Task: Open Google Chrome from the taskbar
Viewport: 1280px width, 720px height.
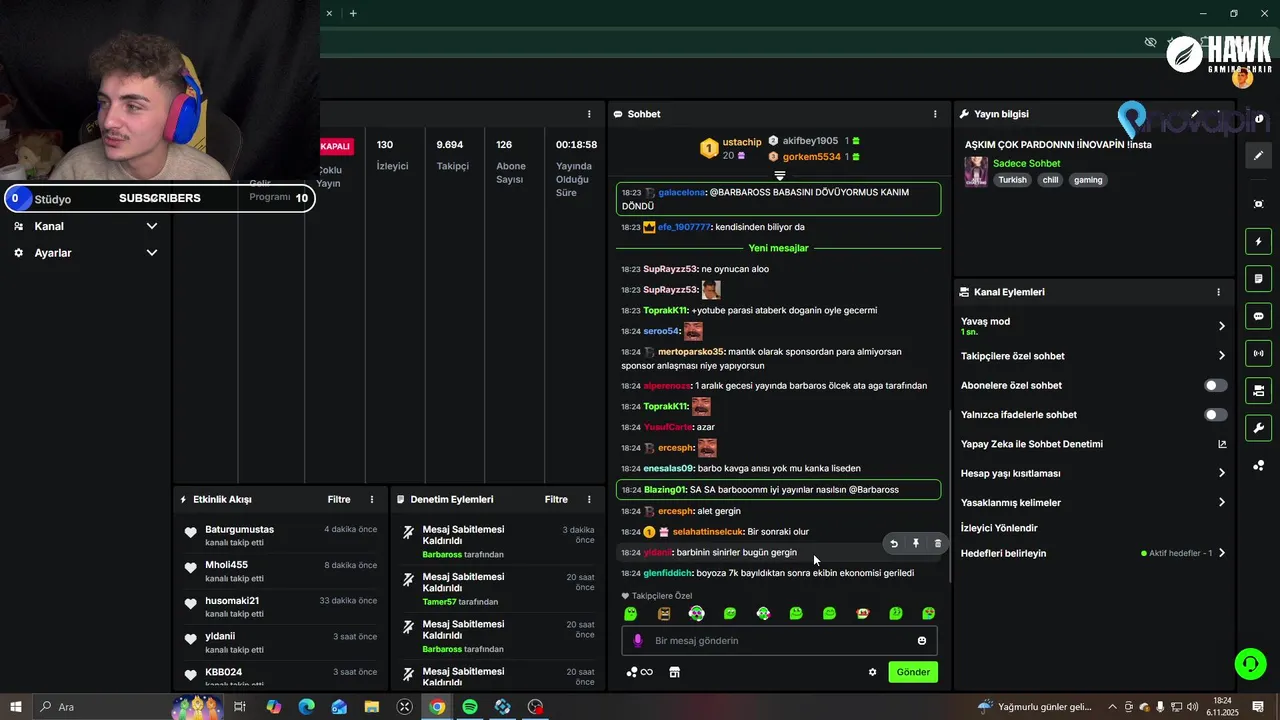Action: (437, 707)
